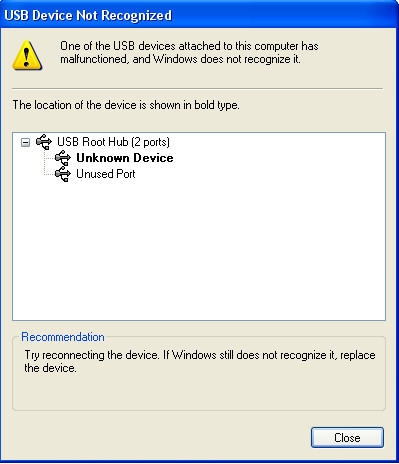The width and height of the screenshot is (399, 464).
Task: Click the 'malfunctioned, and Windows' message line
Action: (x=180, y=59)
